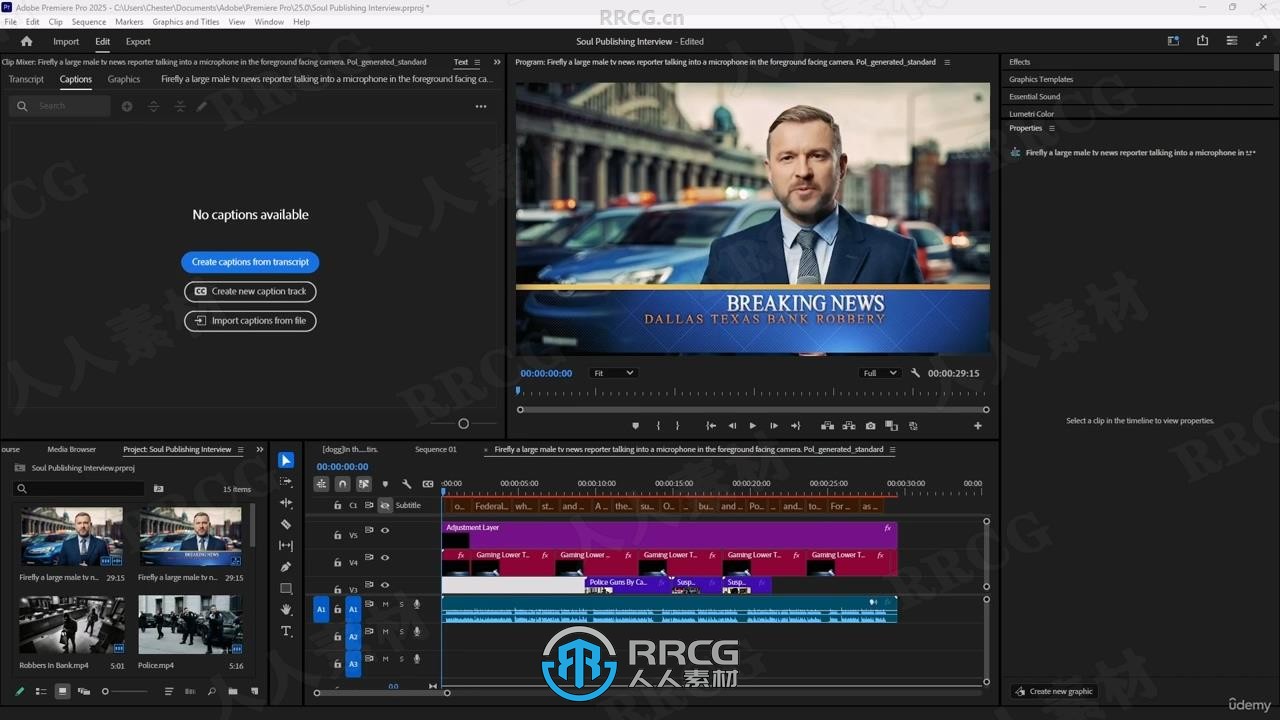The height and width of the screenshot is (720, 1280).
Task: Switch Project panel to List view
Action: pos(41,691)
